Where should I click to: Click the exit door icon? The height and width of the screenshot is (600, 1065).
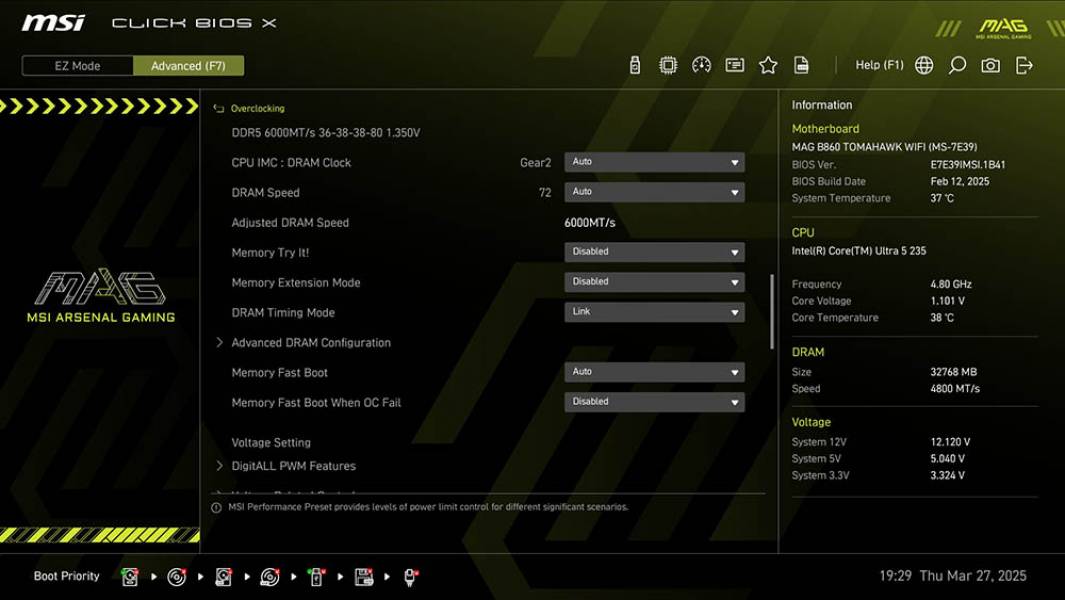[x=1024, y=65]
